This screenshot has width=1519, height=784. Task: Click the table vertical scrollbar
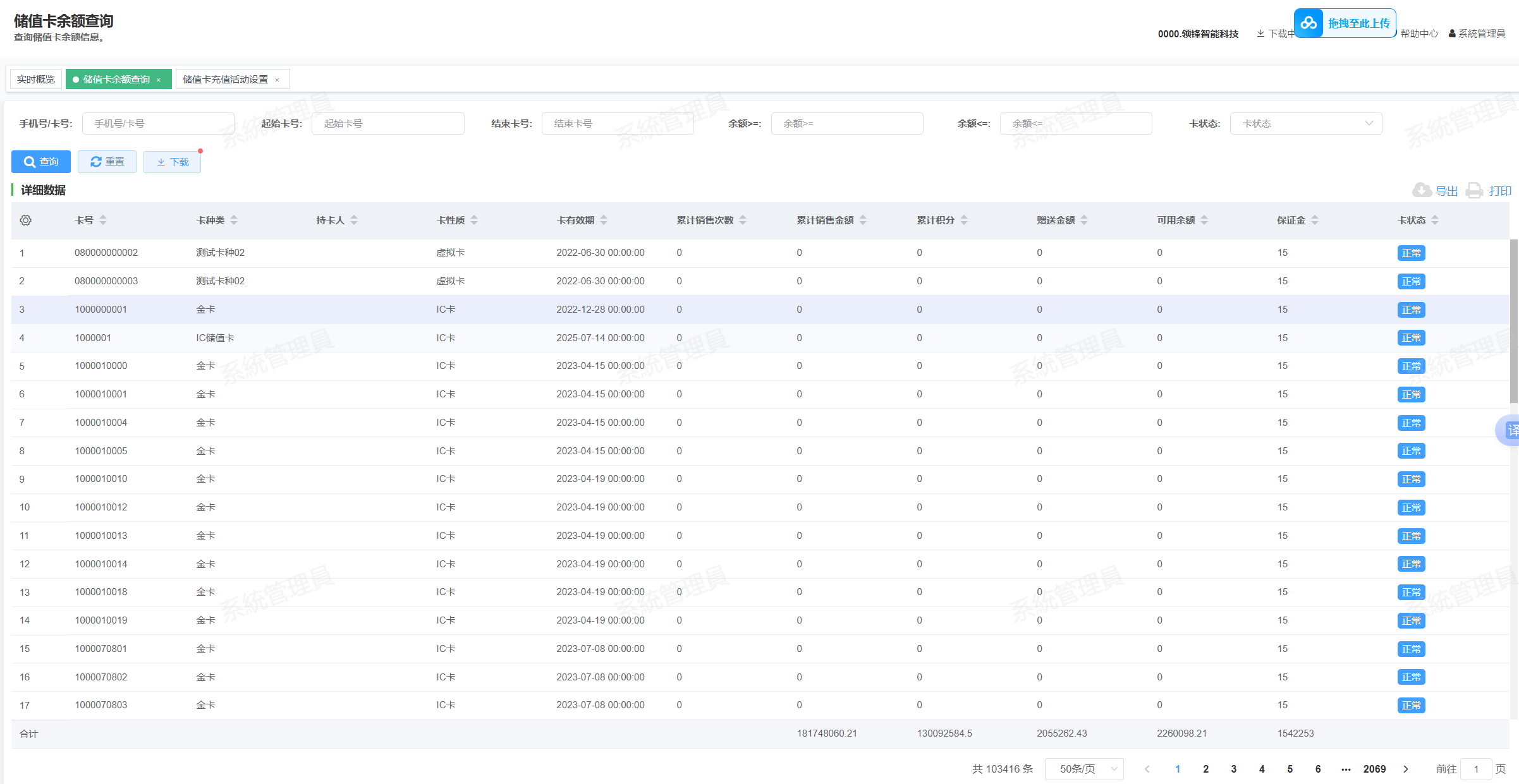pyautogui.click(x=1513, y=321)
